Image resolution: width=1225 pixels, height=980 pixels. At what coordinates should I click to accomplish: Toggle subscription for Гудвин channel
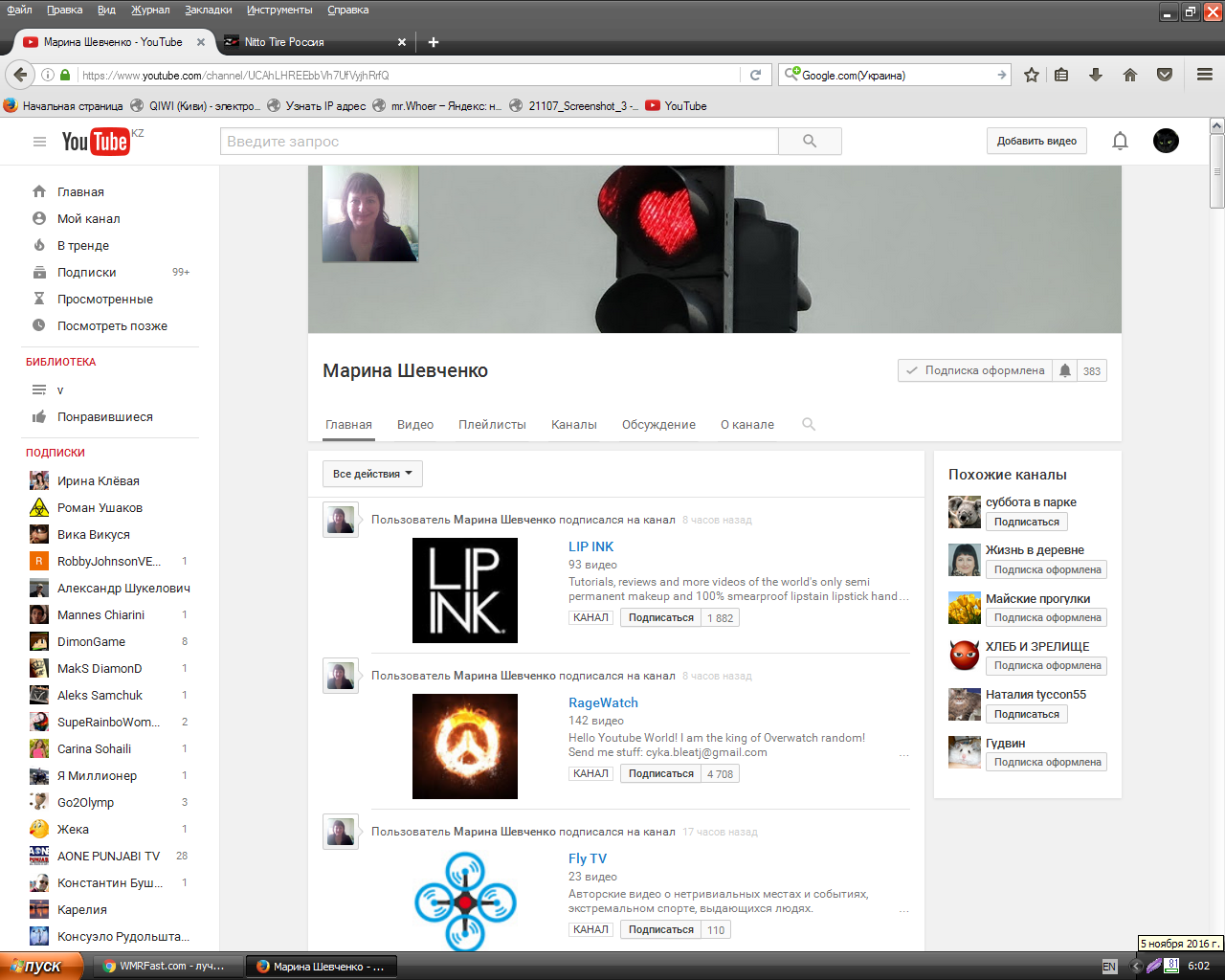click(x=1047, y=762)
